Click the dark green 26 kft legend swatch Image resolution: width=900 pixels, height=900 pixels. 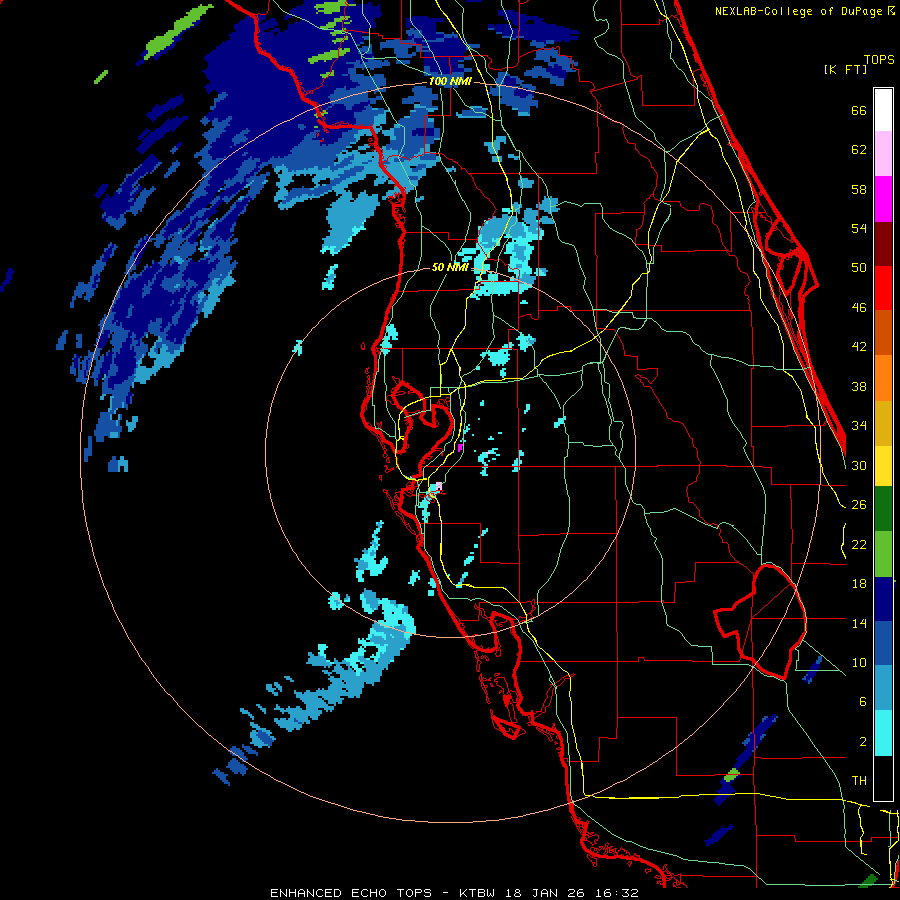[x=883, y=509]
